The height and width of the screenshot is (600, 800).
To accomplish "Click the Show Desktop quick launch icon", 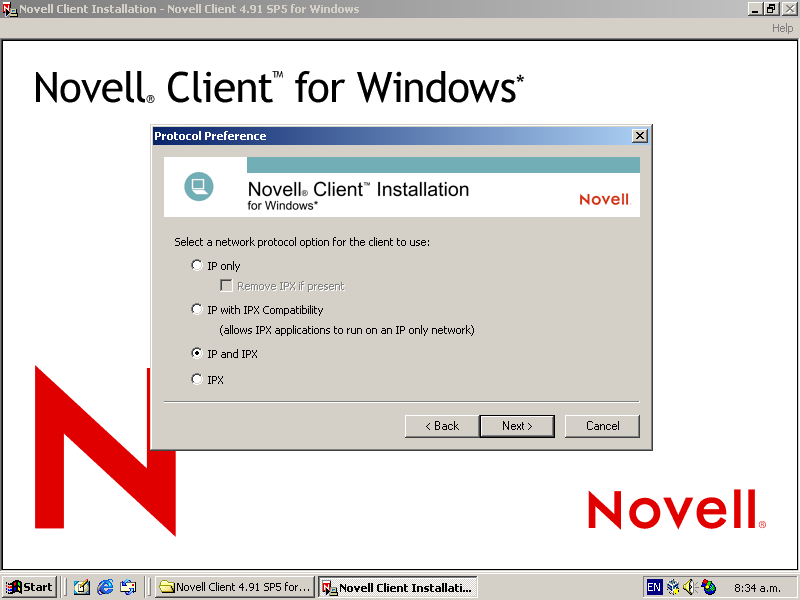I will click(x=82, y=587).
